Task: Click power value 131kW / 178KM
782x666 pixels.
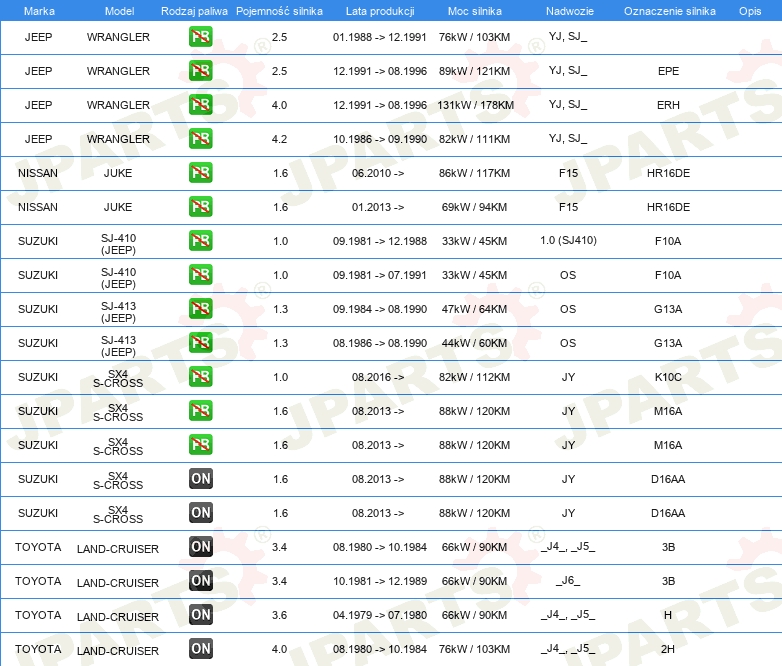Action: (x=475, y=105)
